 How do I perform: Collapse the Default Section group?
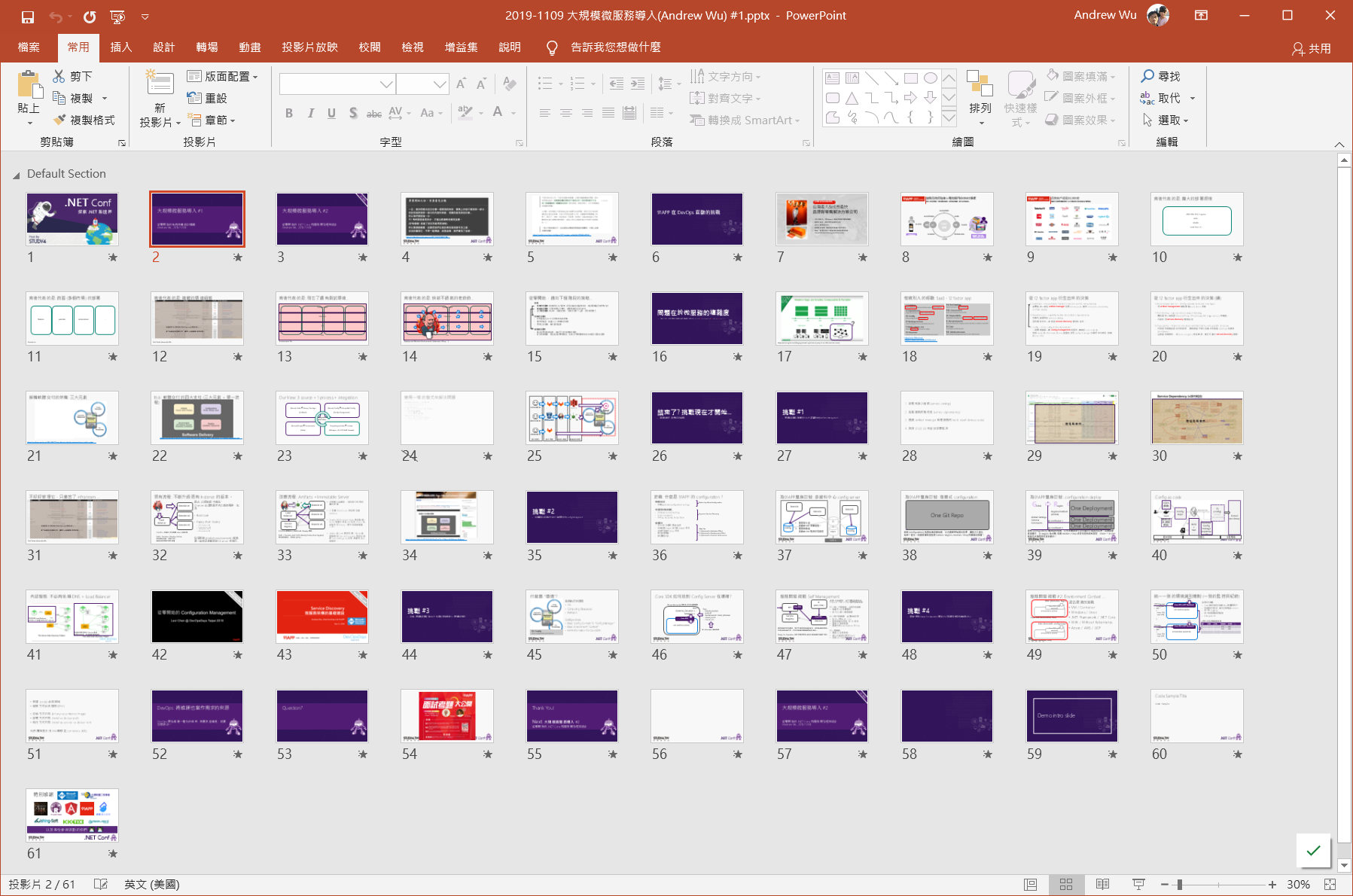pos(16,175)
